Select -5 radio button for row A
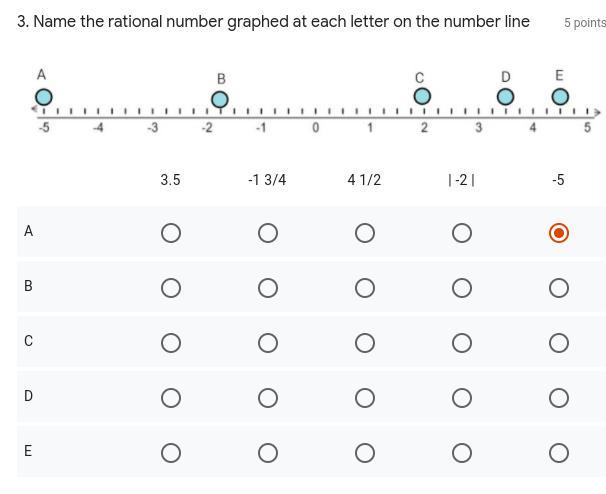Image resolution: width=606 pixels, height=494 pixels. point(559,233)
